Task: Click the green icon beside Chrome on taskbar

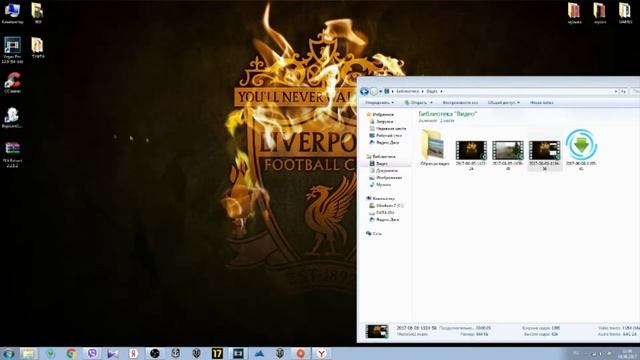Action: pyautogui.click(x=51, y=353)
